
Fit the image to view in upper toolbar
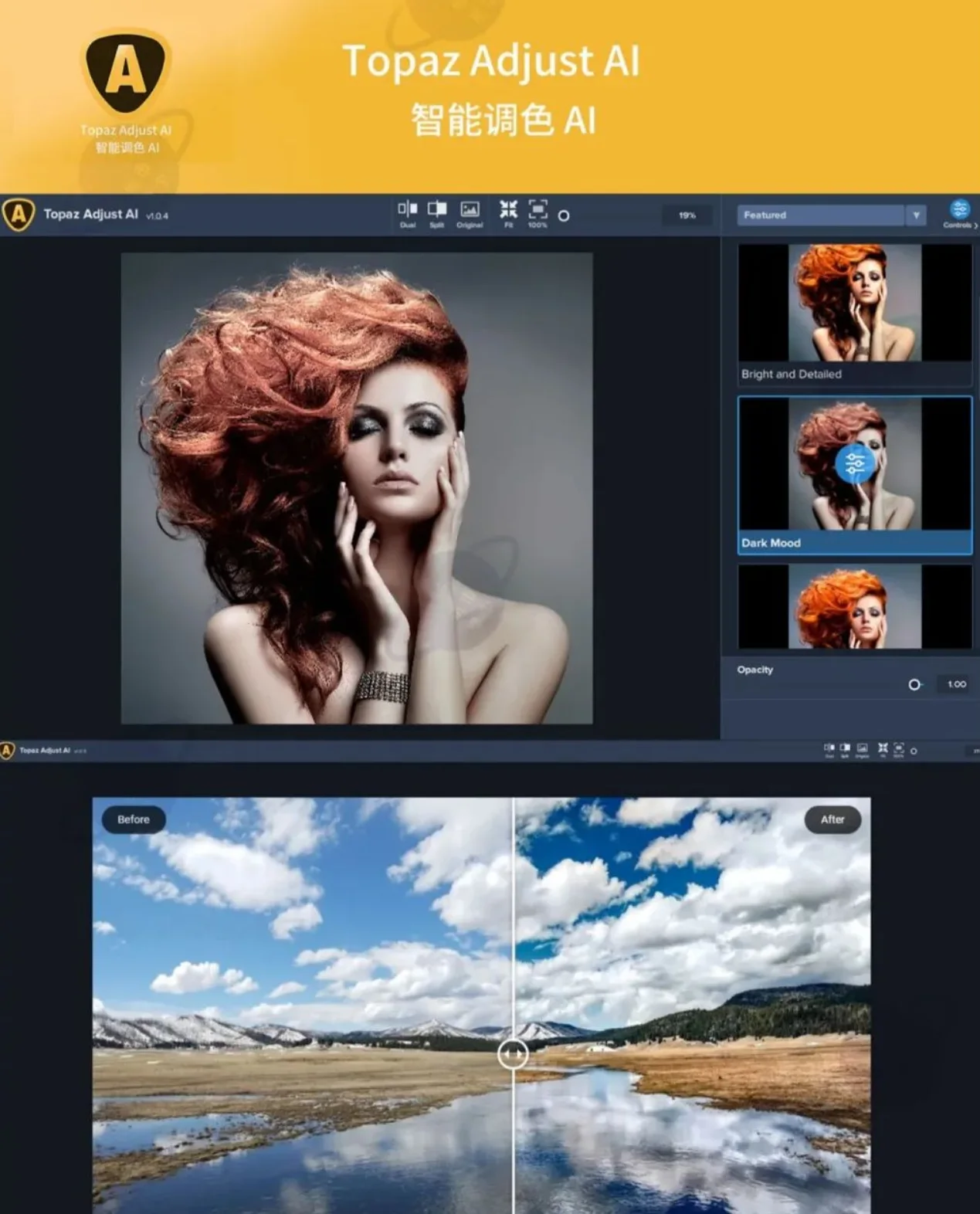[508, 215]
